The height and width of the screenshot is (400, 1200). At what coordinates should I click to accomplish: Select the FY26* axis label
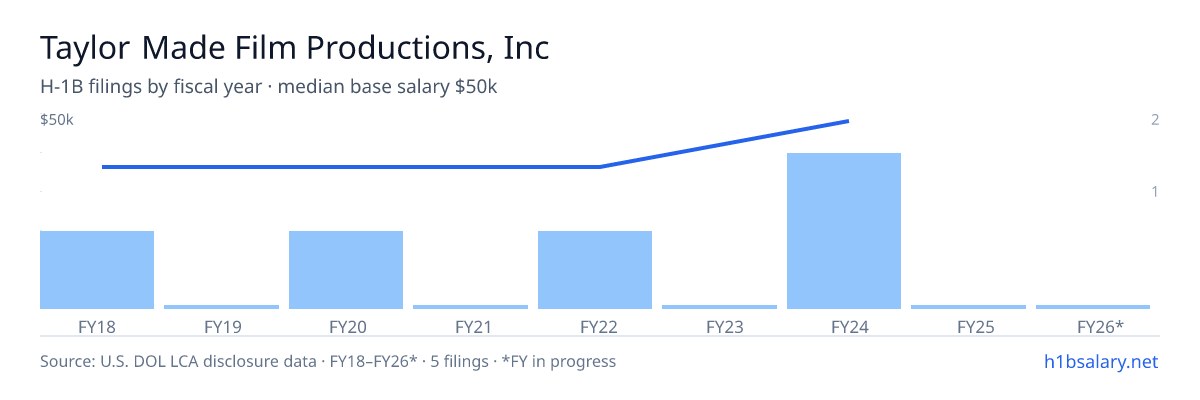coord(1100,326)
